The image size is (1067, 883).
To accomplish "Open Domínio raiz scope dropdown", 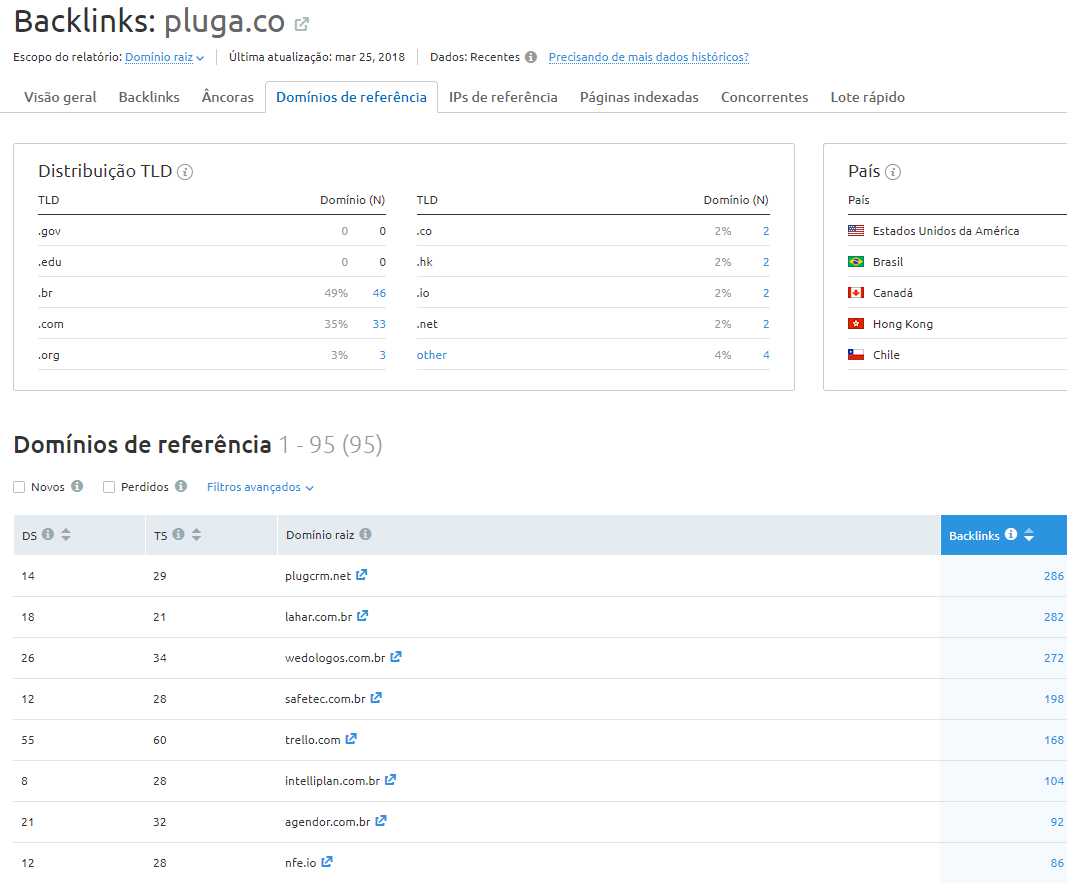I will coord(165,57).
